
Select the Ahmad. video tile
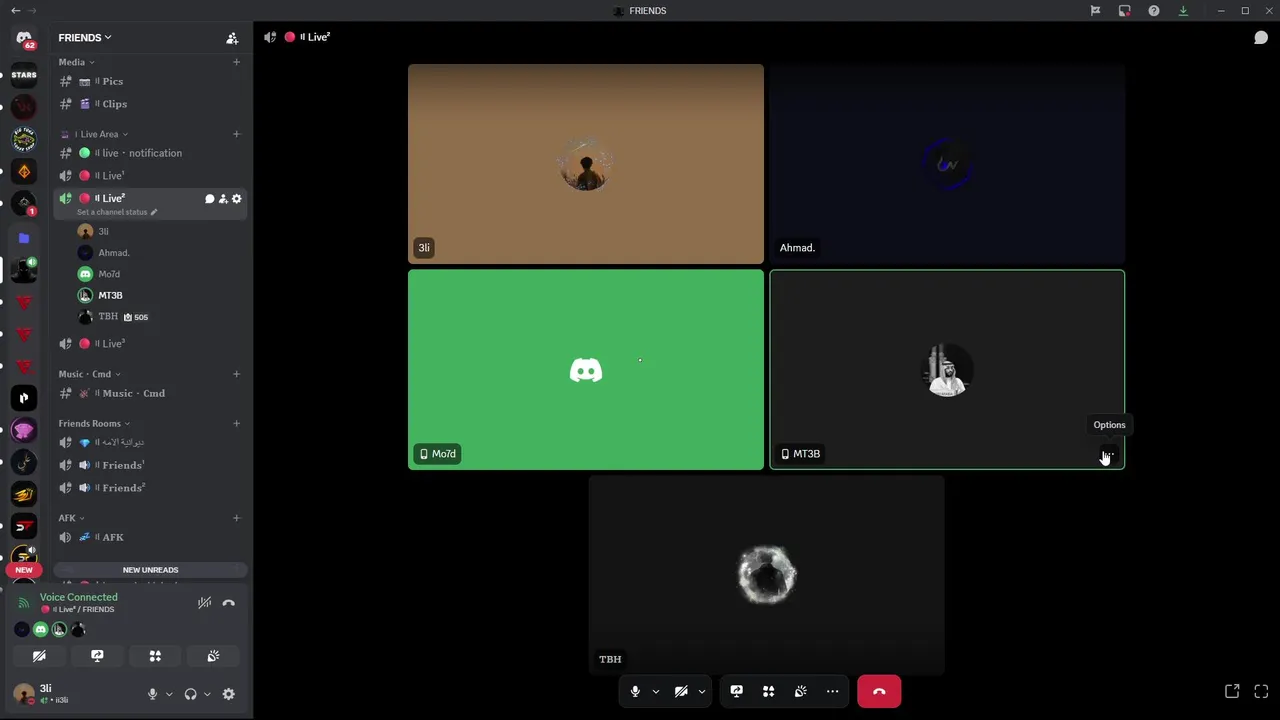click(x=947, y=164)
